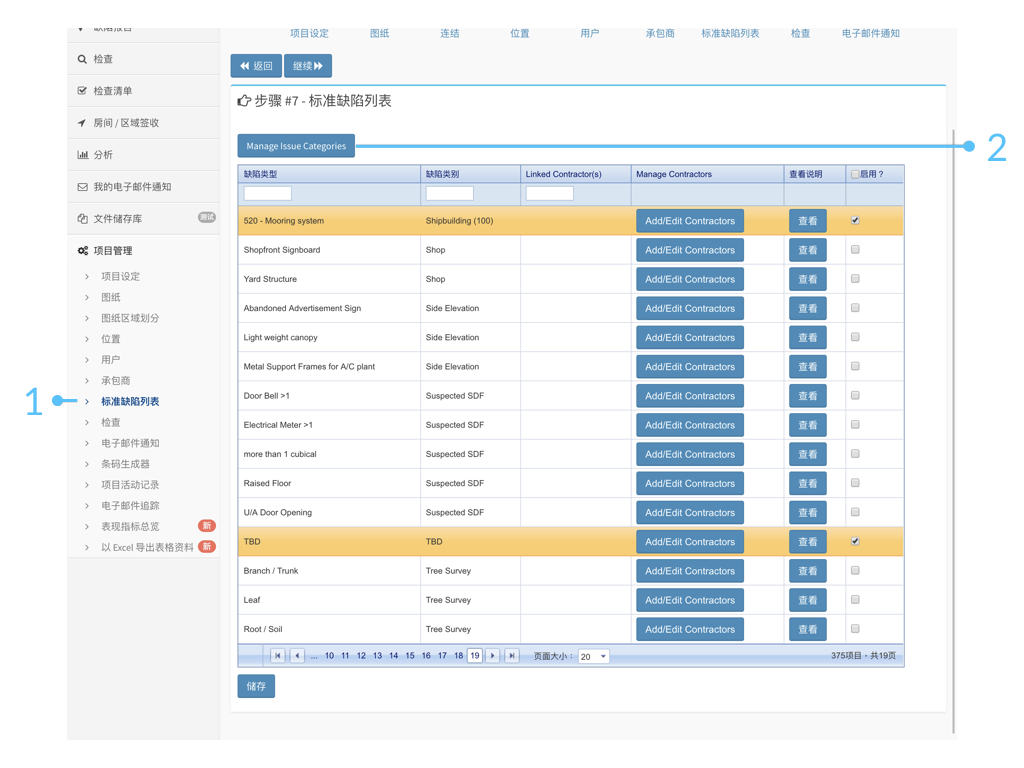
Task: Click the arrow icon beside 房间 / 区域签收
Action: [82, 123]
